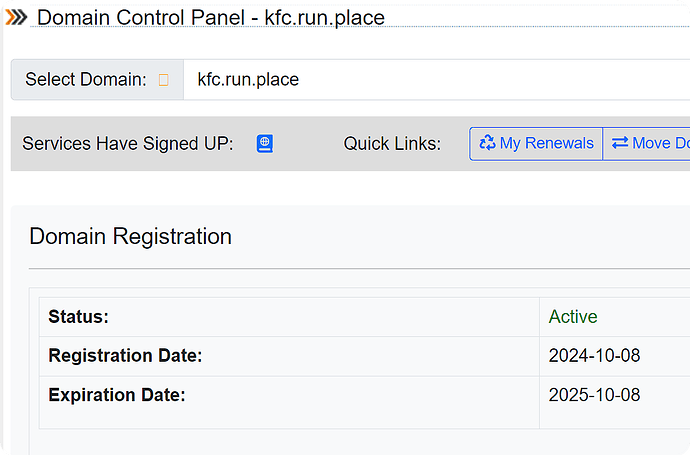This screenshot has width=690, height=455.
Task: Click the Select Domain label
Action: click(x=86, y=80)
